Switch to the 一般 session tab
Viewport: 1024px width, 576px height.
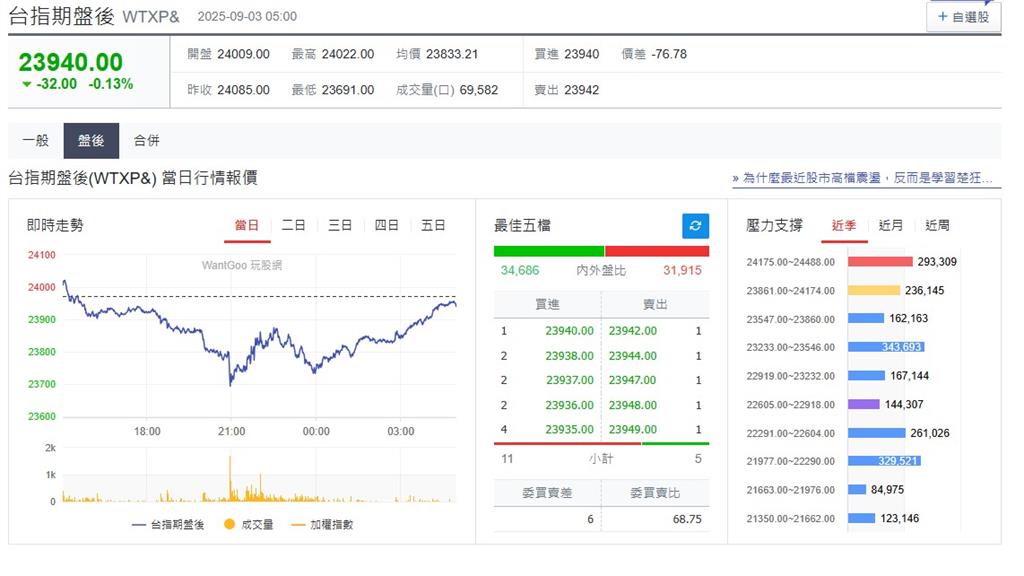tap(36, 140)
